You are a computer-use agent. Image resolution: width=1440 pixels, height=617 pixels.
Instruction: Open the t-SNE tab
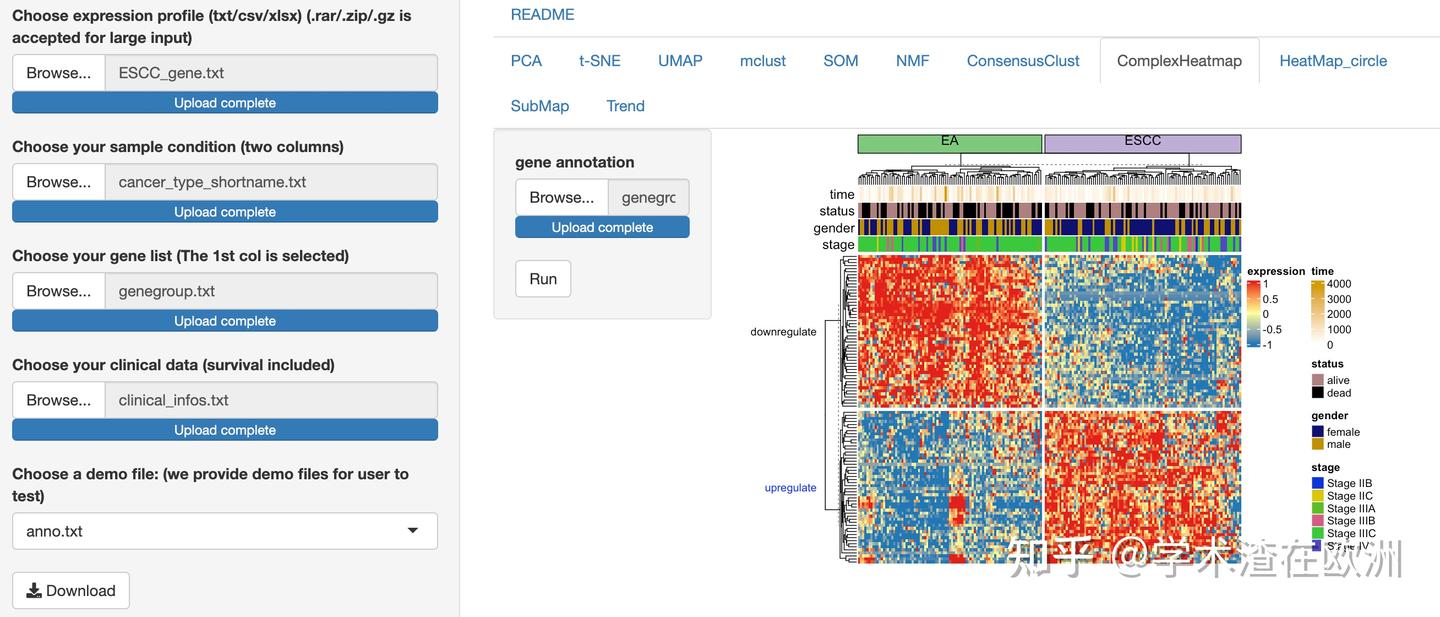tap(600, 61)
